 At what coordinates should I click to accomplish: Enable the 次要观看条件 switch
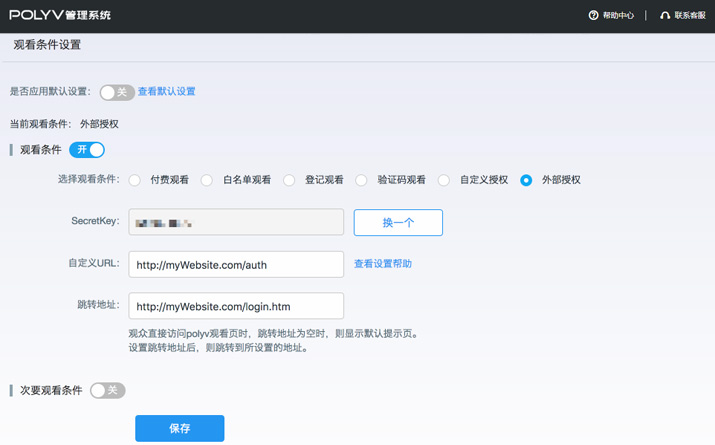(x=107, y=390)
